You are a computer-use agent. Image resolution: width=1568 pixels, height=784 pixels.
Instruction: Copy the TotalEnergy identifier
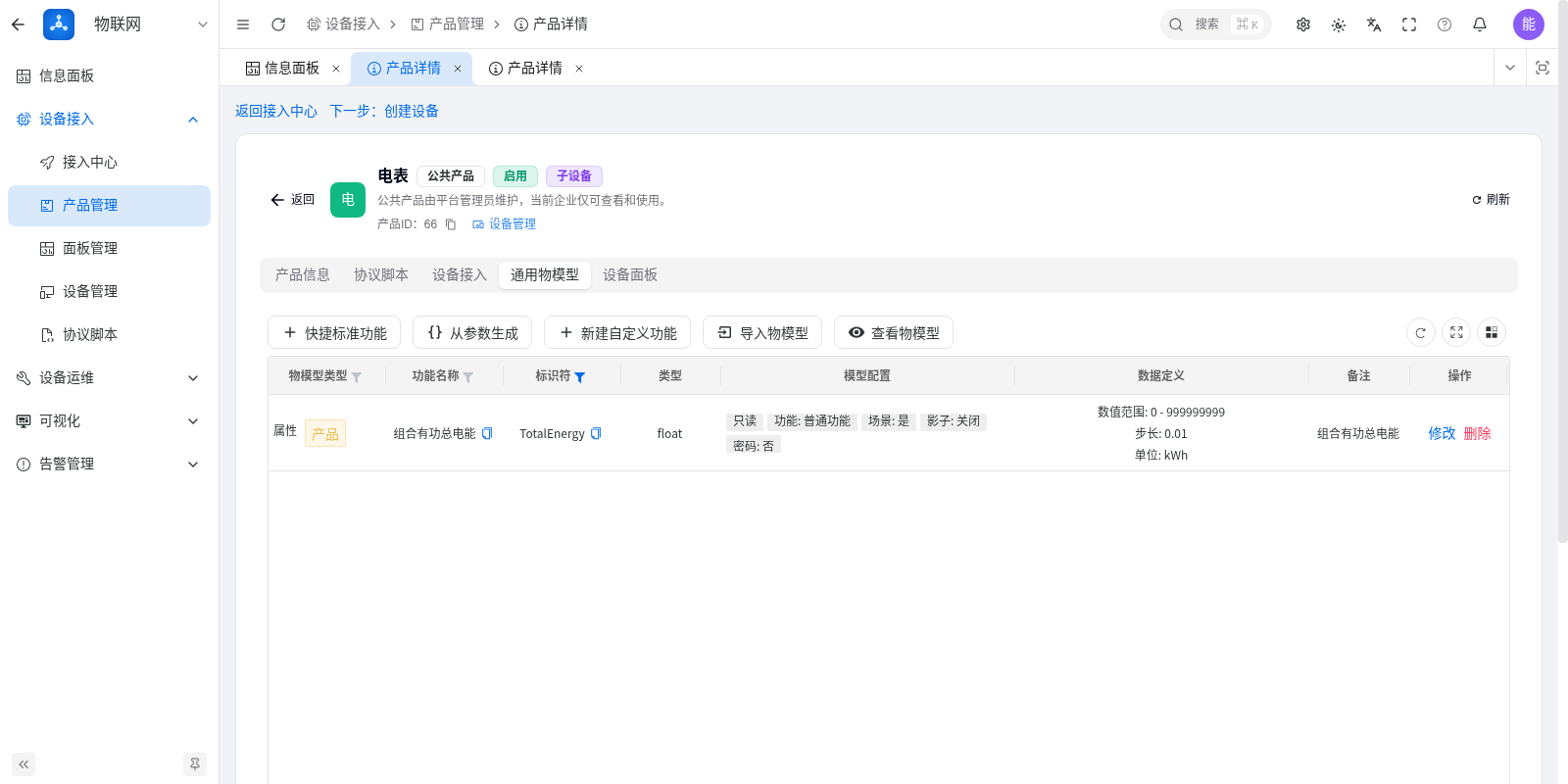[x=596, y=433]
